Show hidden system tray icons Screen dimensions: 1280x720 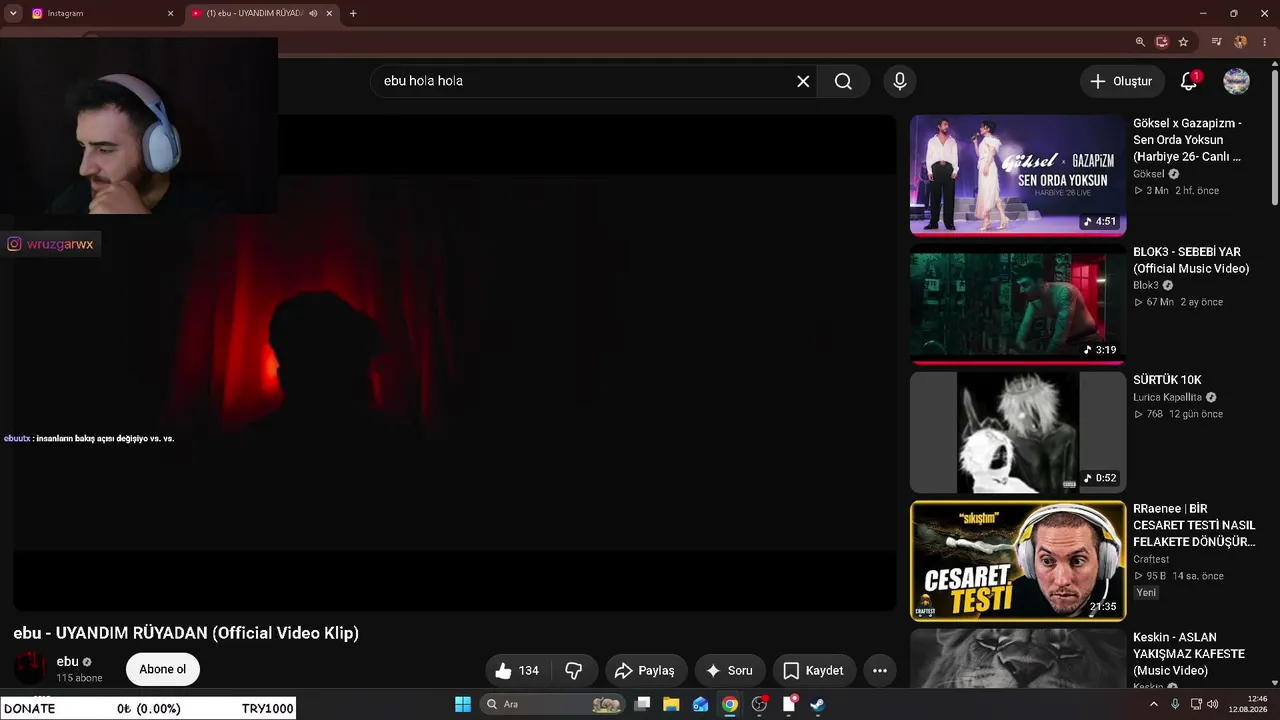click(x=1153, y=704)
